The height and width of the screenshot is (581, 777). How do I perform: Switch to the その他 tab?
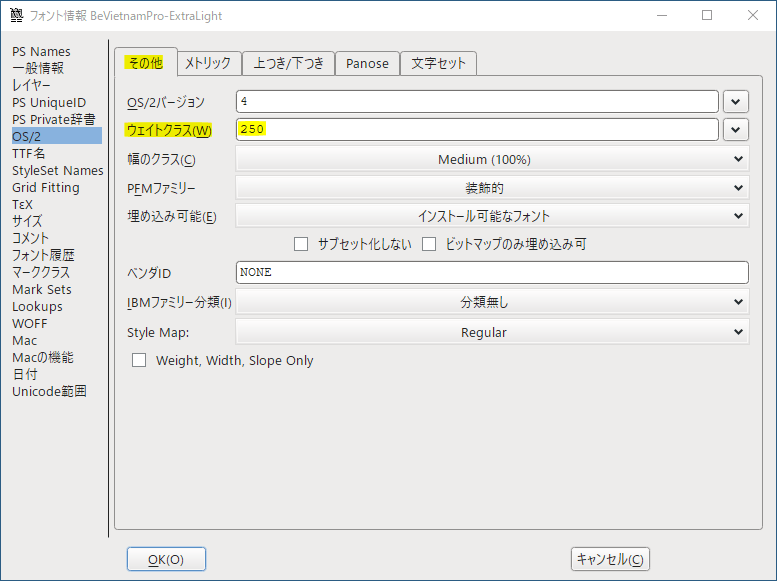coord(146,62)
